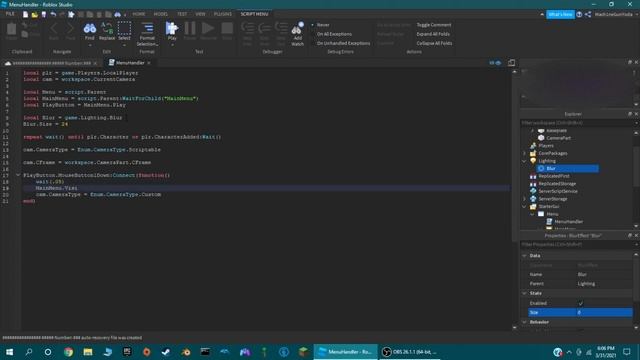Toggle the Blur Enabled checkbox
The image size is (640, 360).
[x=581, y=303]
